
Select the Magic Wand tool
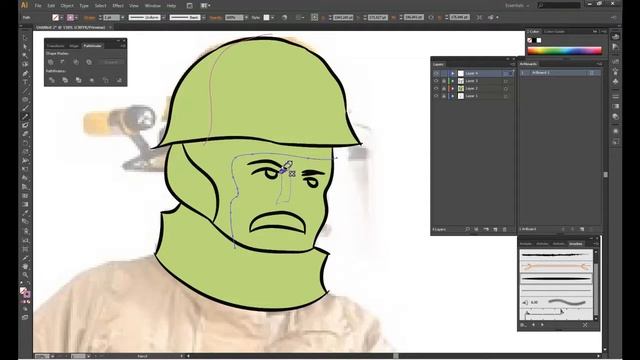pos(25,56)
